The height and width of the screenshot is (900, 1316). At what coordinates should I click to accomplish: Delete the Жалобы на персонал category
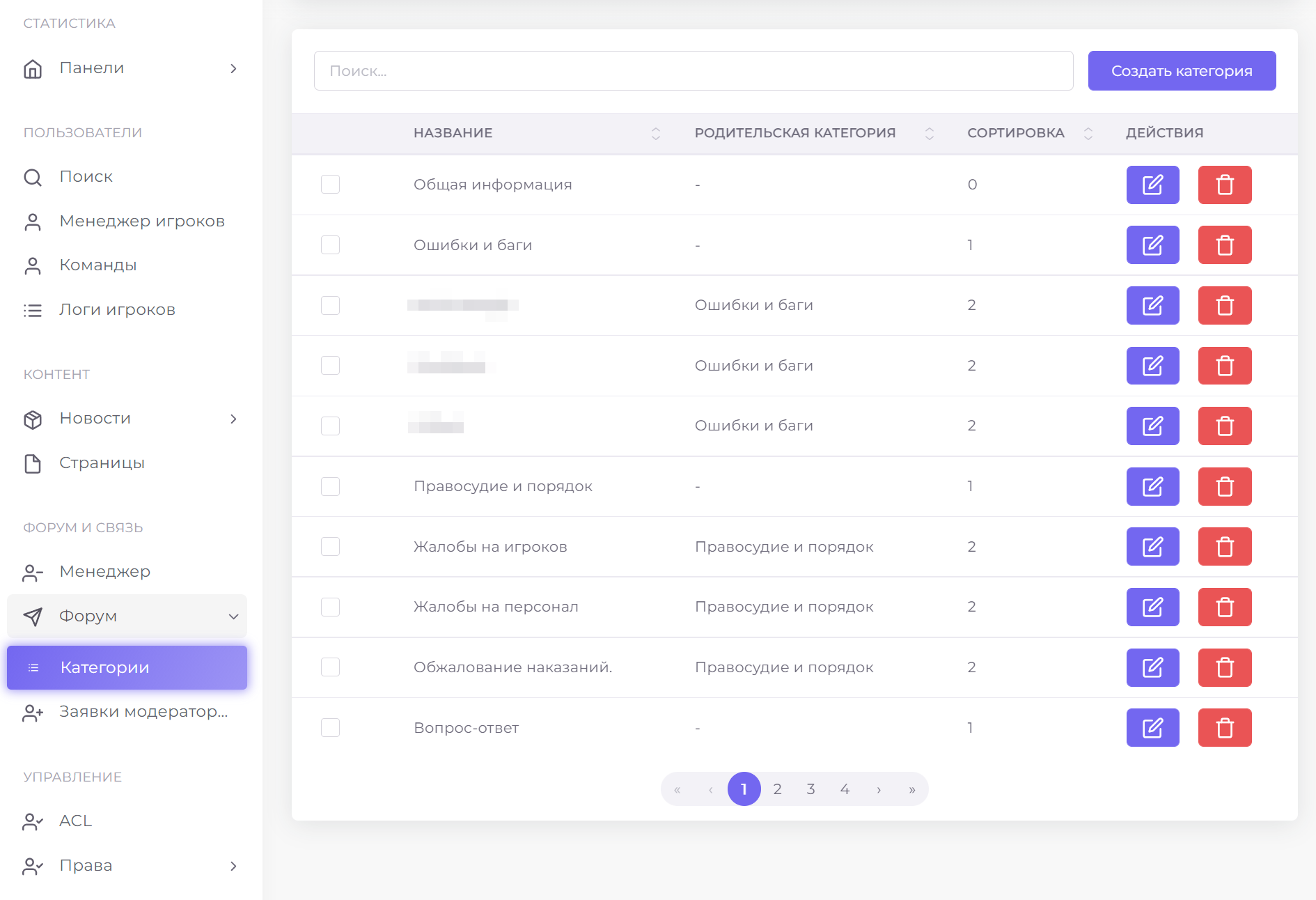pos(1225,607)
